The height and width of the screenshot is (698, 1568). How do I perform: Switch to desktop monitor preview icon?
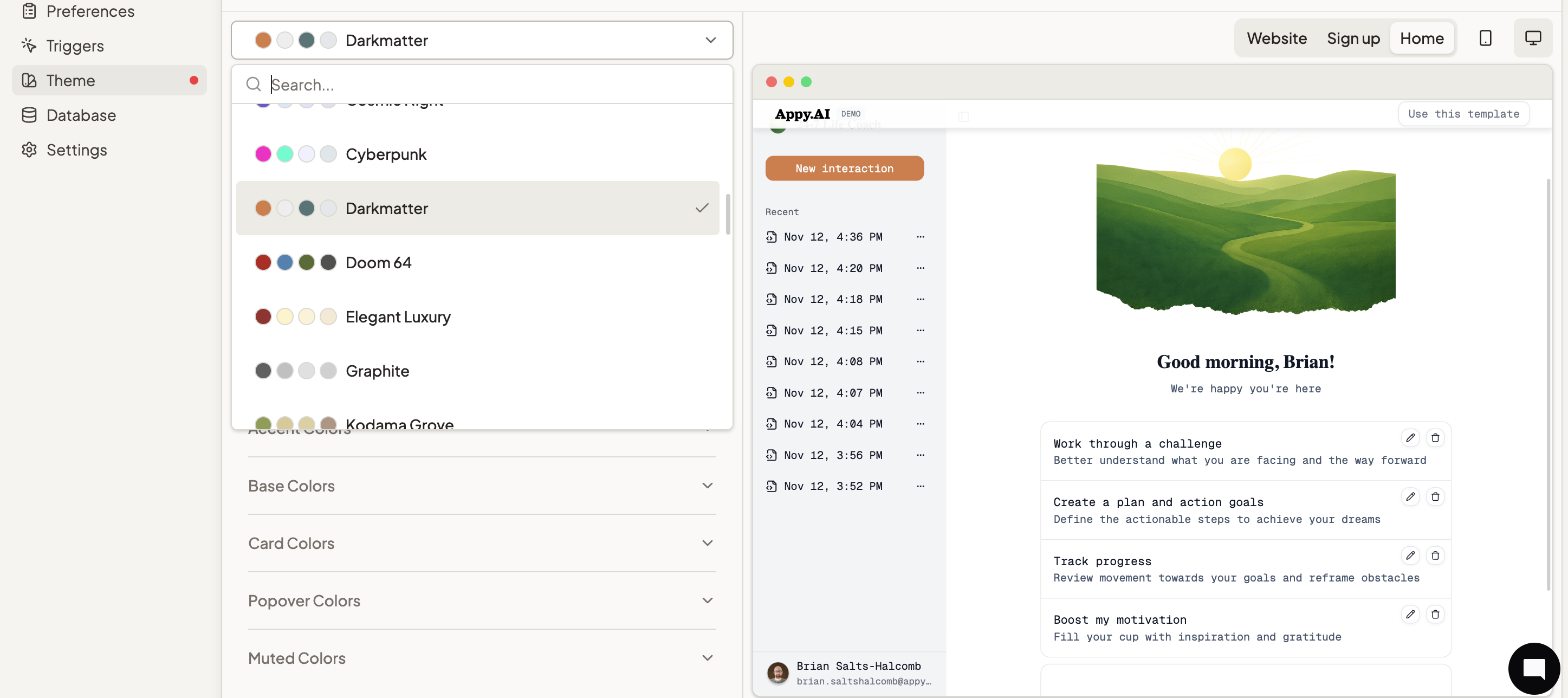[1532, 38]
